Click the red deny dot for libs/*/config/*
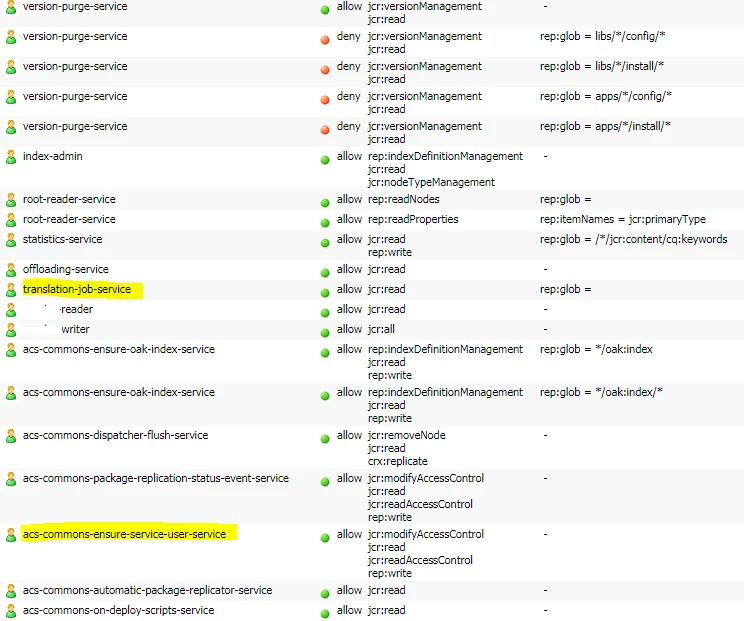This screenshot has height=621, width=744. click(325, 40)
